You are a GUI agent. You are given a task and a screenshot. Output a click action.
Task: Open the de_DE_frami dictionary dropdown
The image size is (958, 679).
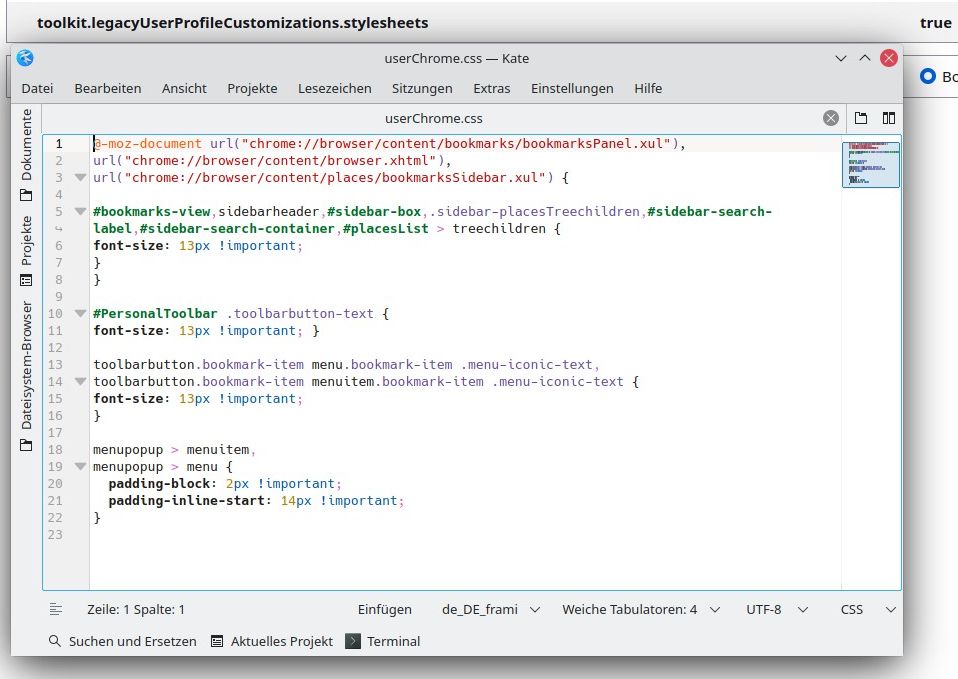[491, 609]
